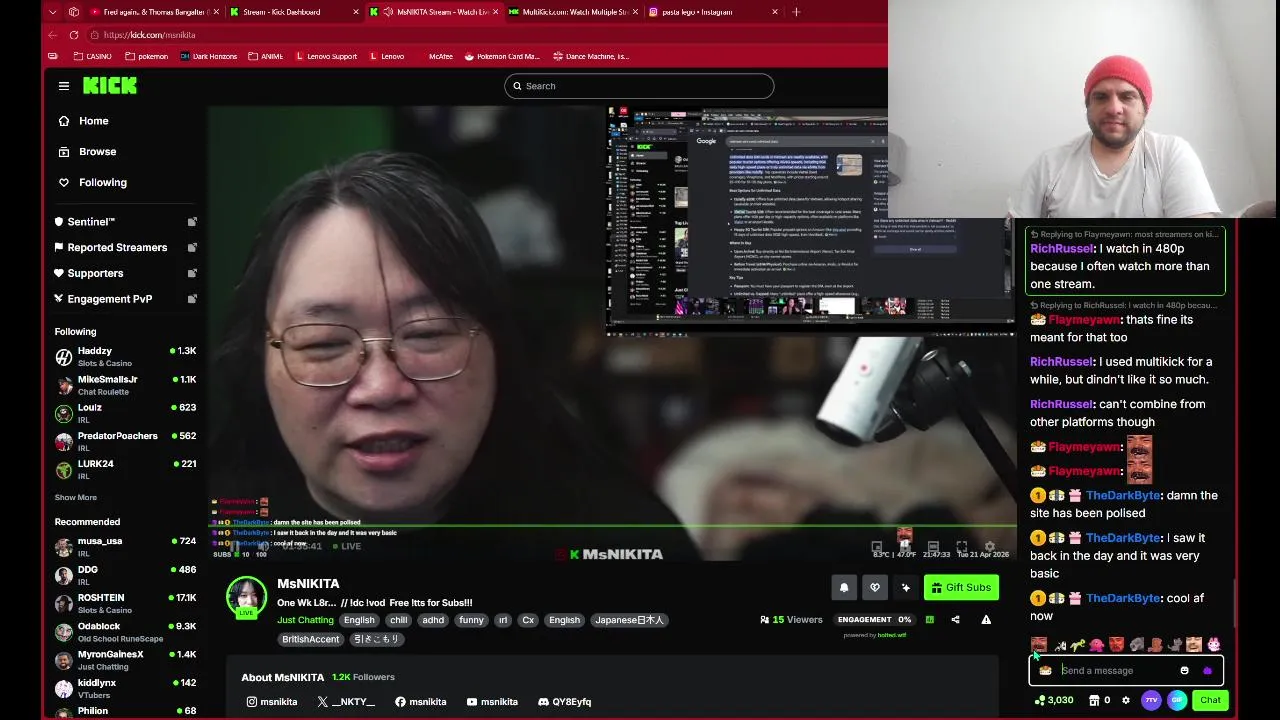Click the video player settings gear
Viewport: 1280px width, 720px height.
[989, 547]
